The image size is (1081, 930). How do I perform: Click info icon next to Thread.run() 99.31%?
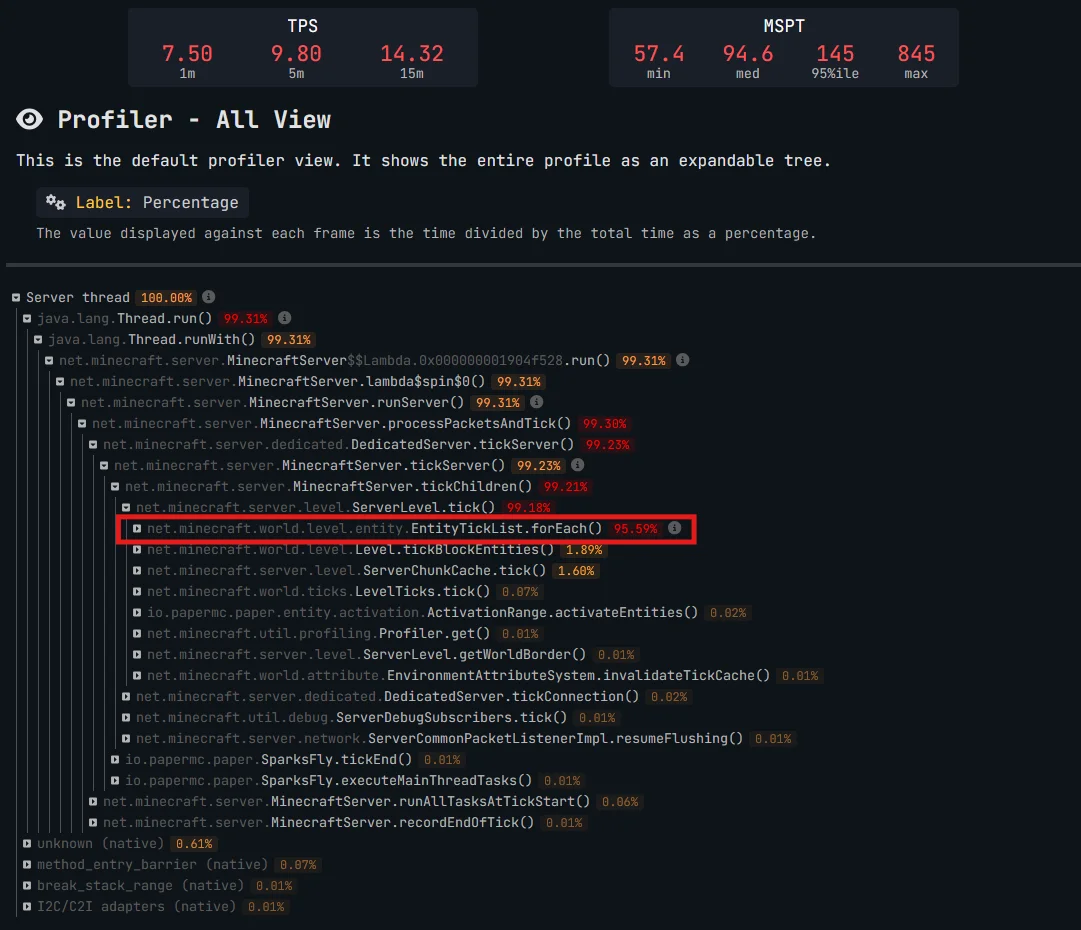pos(285,318)
